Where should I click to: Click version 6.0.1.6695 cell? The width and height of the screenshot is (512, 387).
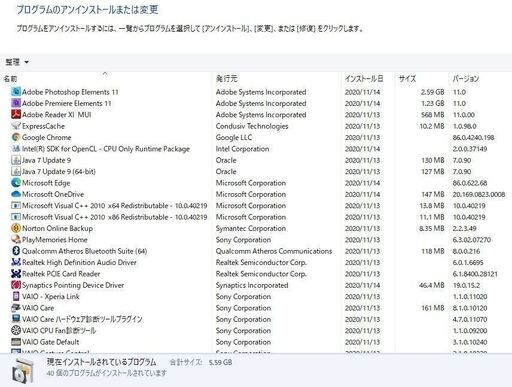coord(468,262)
